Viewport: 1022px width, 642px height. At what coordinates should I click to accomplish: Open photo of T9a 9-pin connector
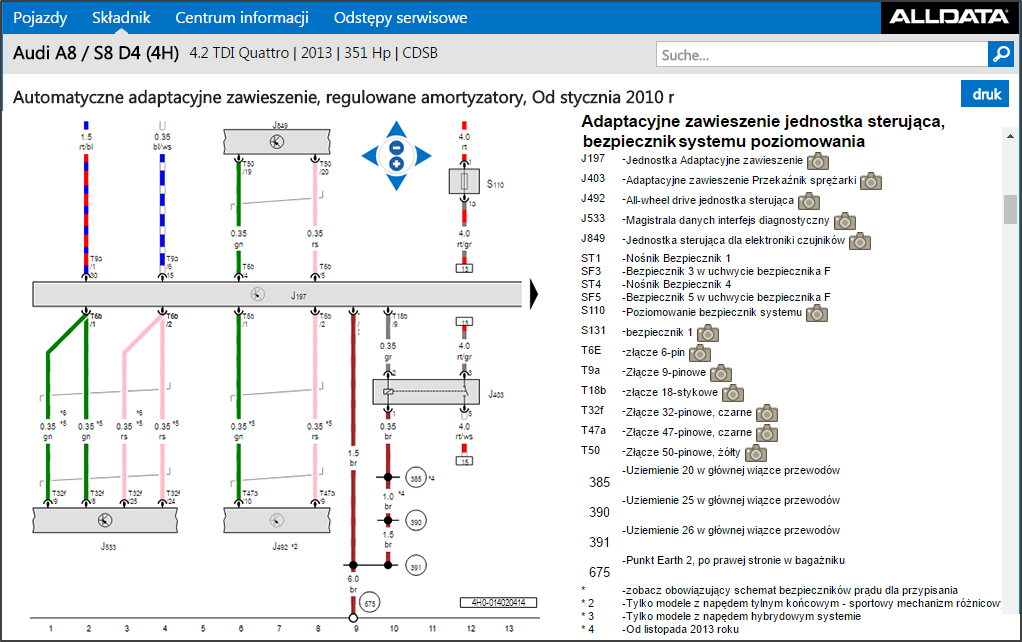click(721, 373)
